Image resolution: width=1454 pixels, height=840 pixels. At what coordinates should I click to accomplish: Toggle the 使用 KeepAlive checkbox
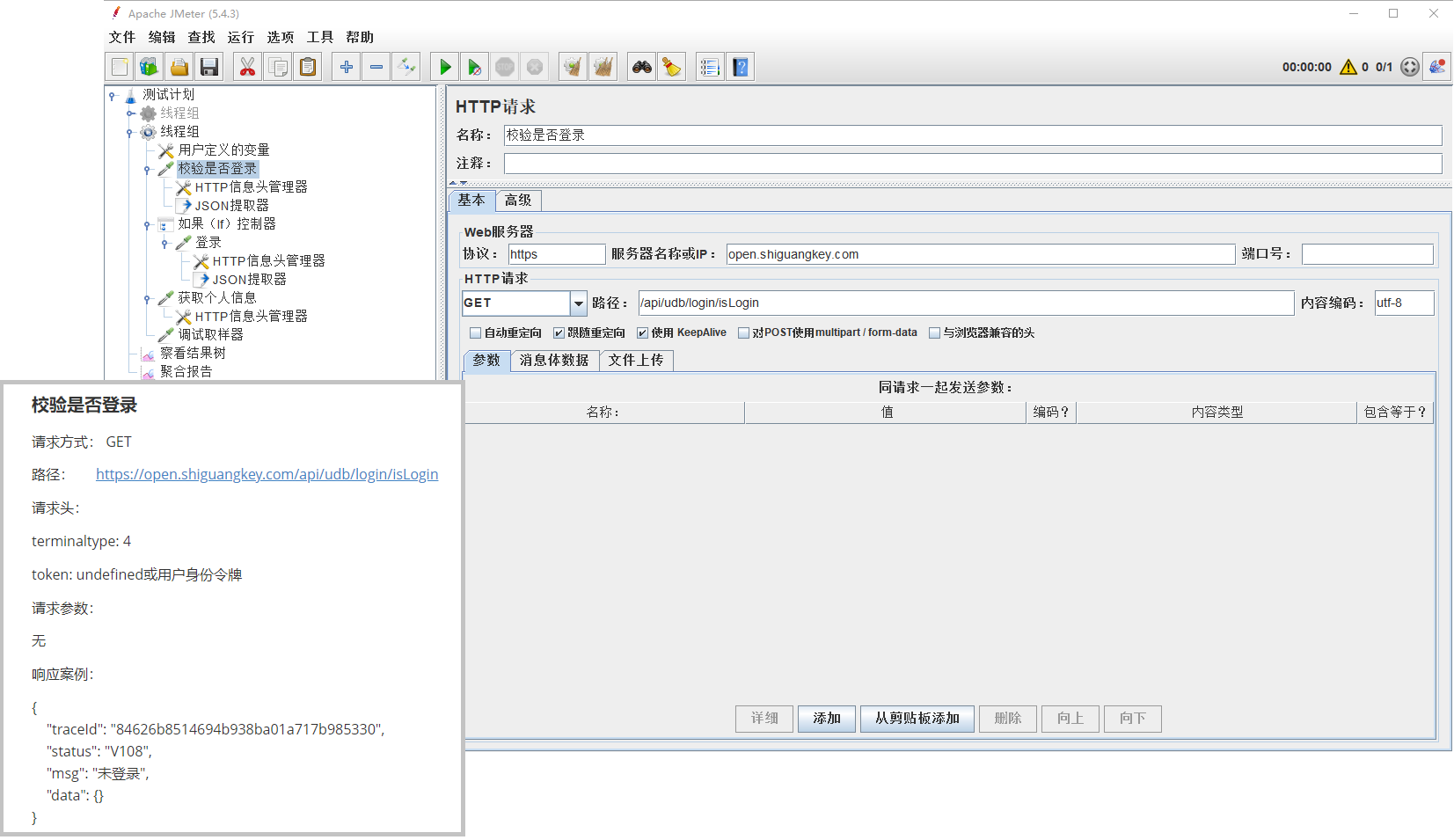643,333
